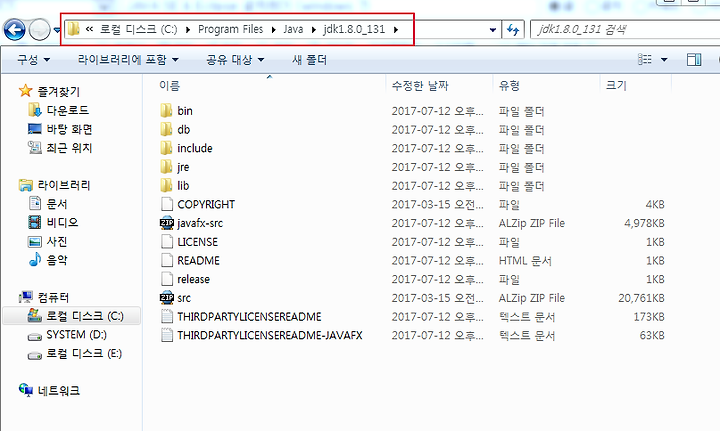Toggle the preview pane icon
Screen dimensions: 720x431
coord(694,60)
